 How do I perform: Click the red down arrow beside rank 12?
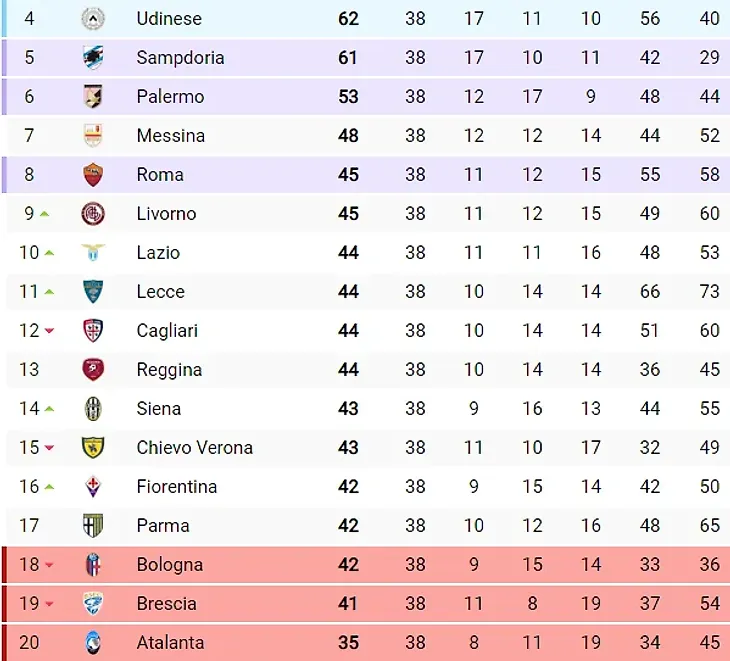point(49,331)
